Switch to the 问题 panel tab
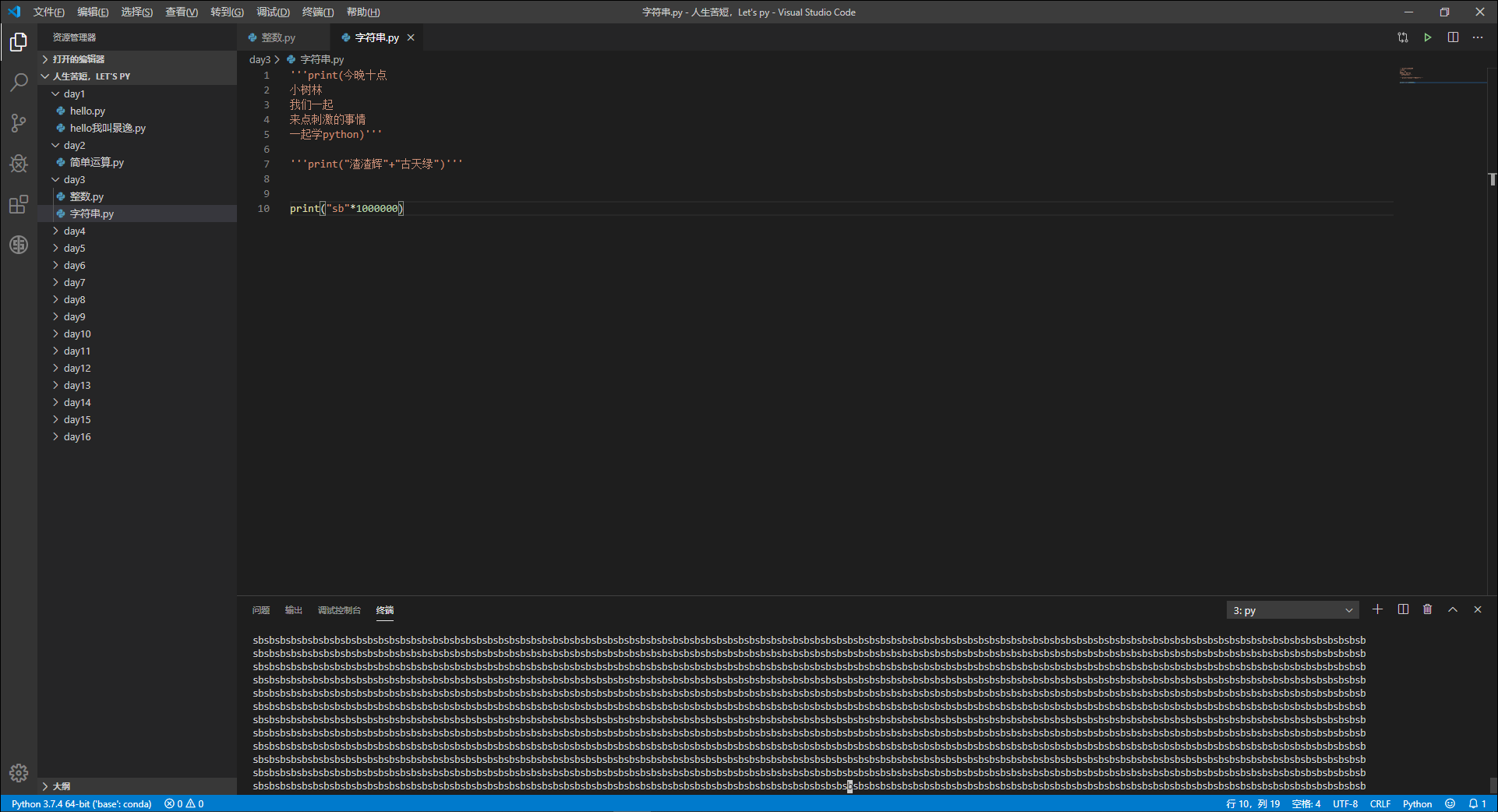This screenshot has height=812, width=1498. (260, 610)
